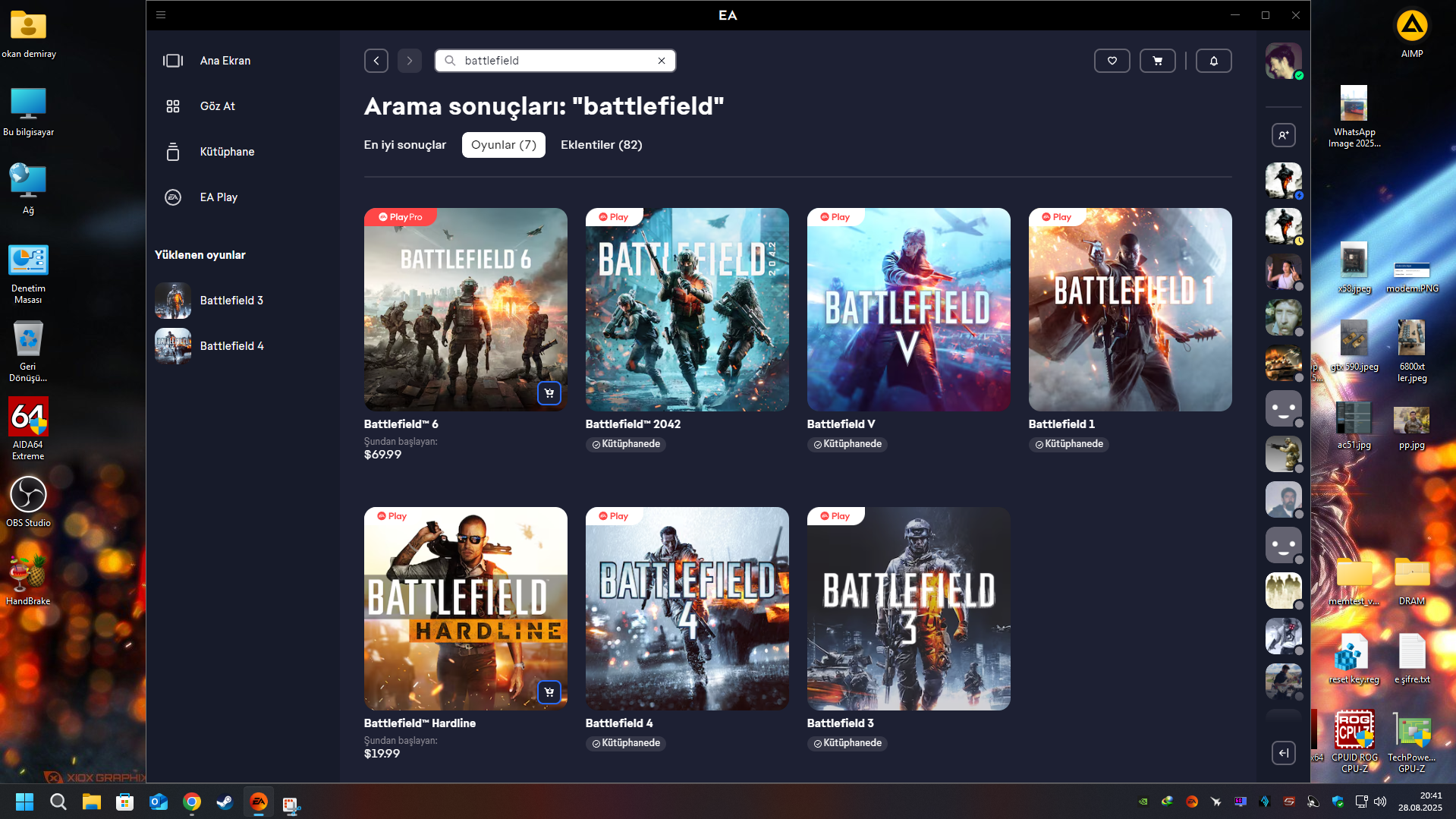Click the Battlefield™ 6 title link
1456x819 pixels.
pos(401,424)
